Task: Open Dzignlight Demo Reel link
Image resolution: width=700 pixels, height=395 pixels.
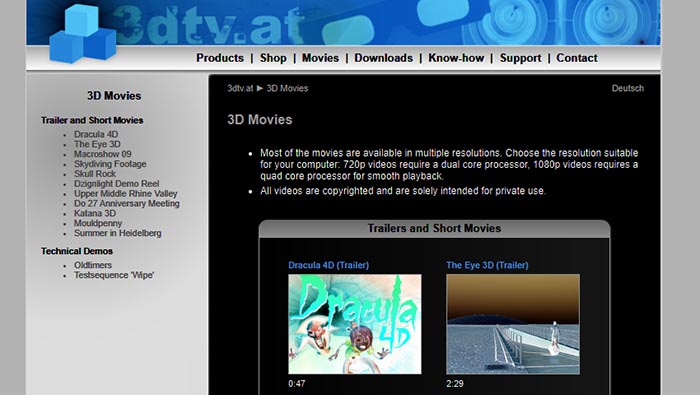Action: tap(117, 183)
